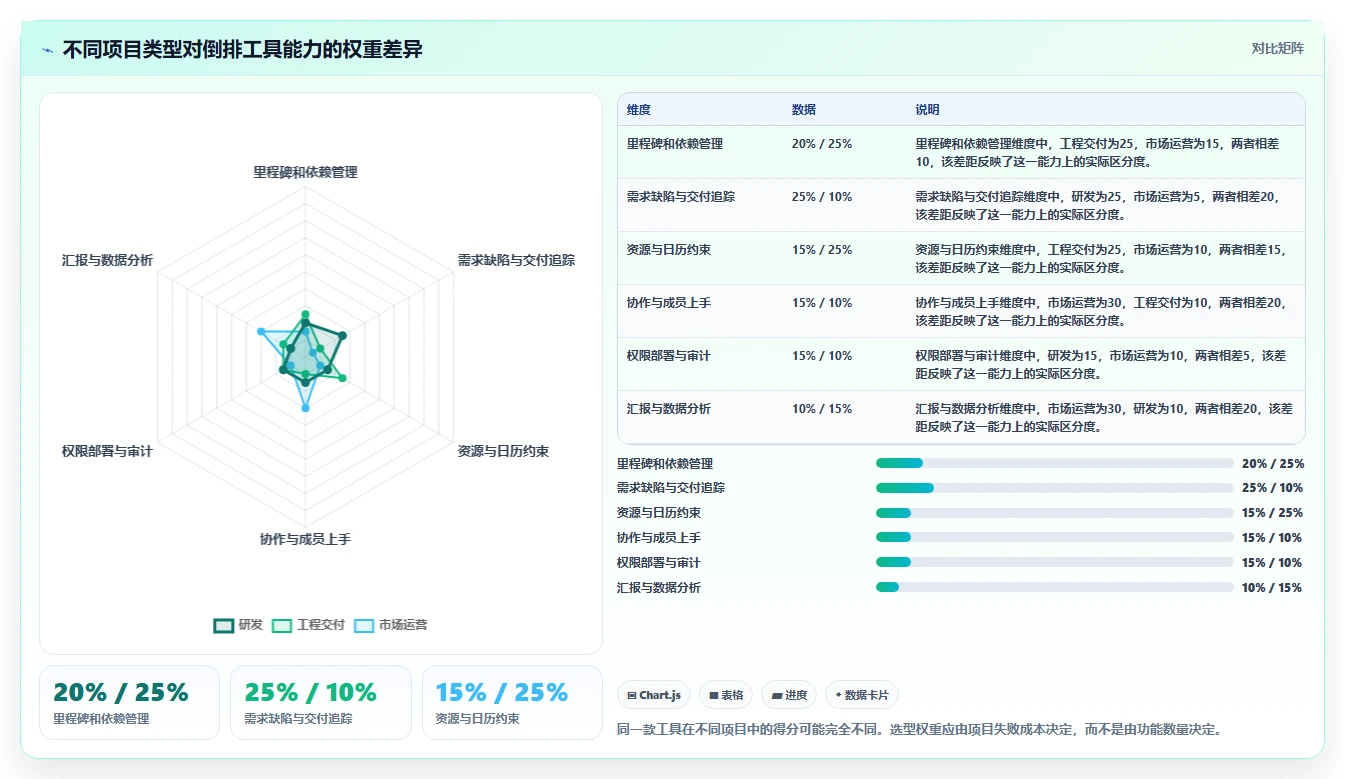Click the 权限部署与审计 progress bar
The height and width of the screenshot is (779, 1345).
point(1055,562)
